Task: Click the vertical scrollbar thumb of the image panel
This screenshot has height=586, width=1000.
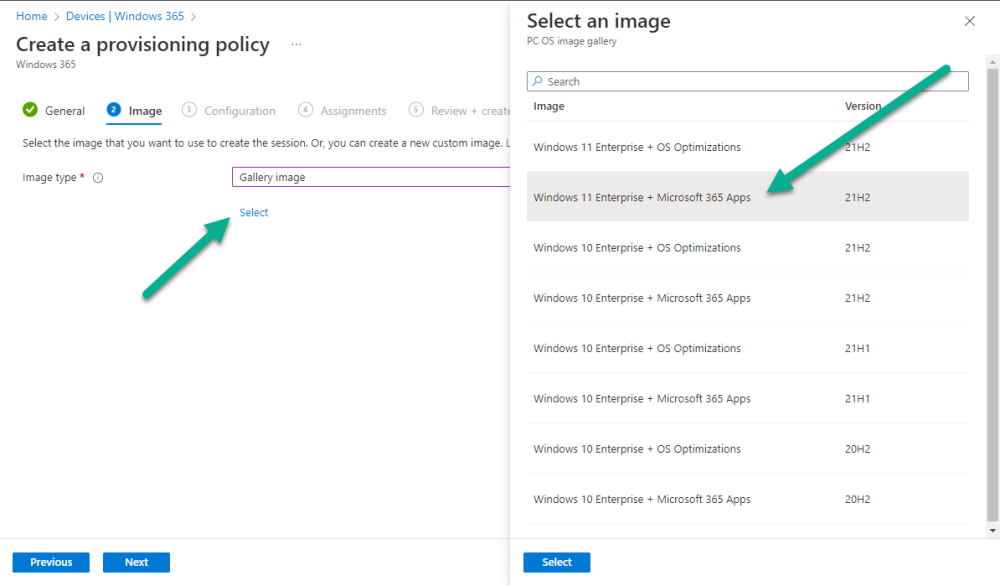Action: pos(992,293)
